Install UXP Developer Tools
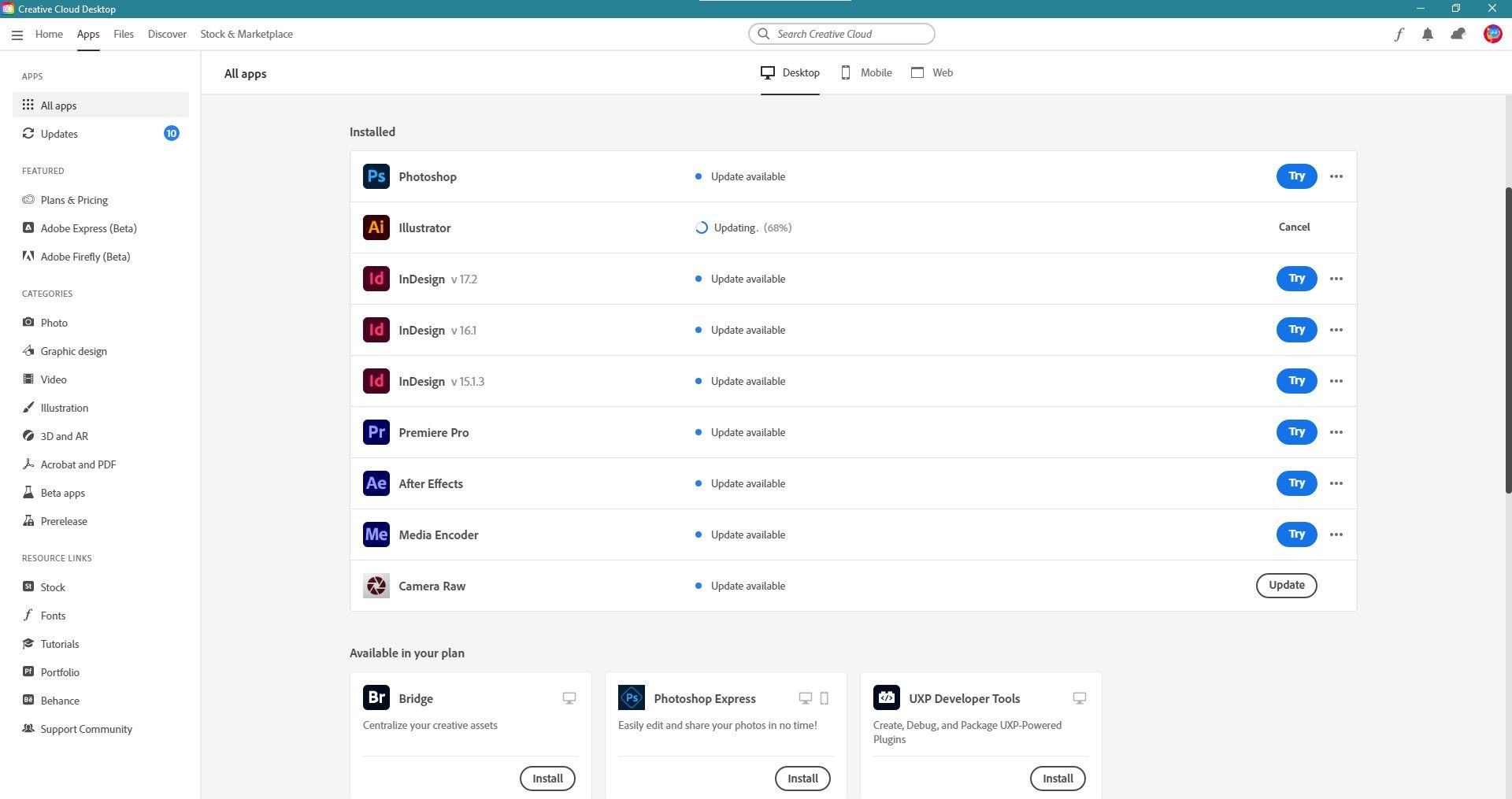Screen dimensions: 1512x799 pyautogui.click(x=1058, y=779)
